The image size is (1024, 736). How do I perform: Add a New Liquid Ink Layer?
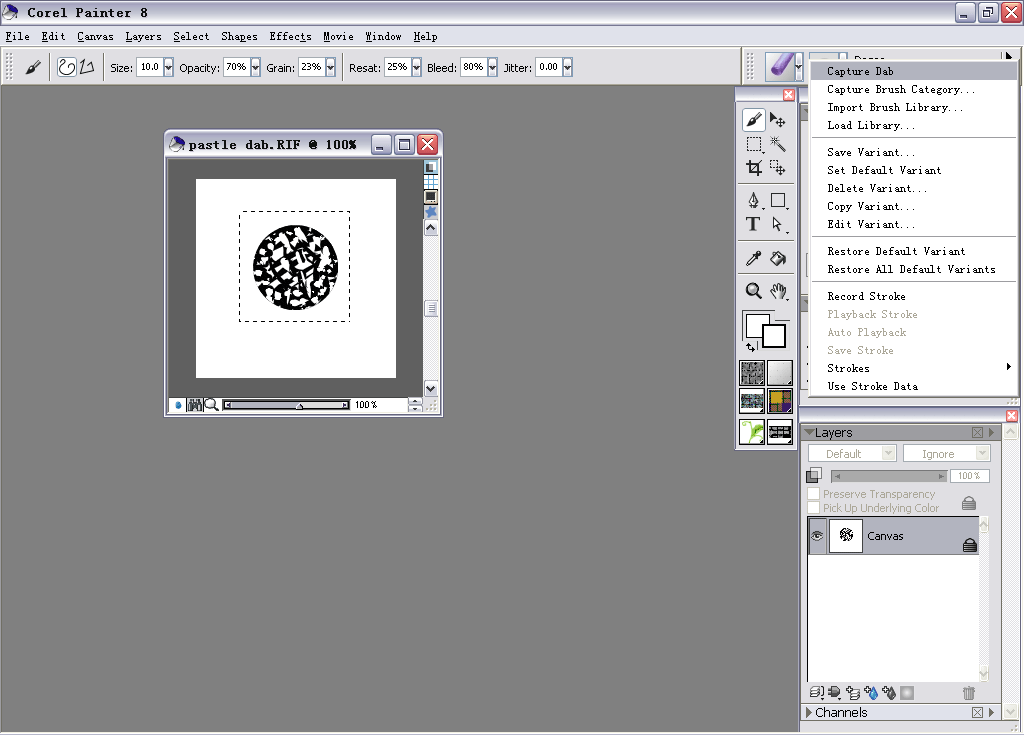point(888,692)
